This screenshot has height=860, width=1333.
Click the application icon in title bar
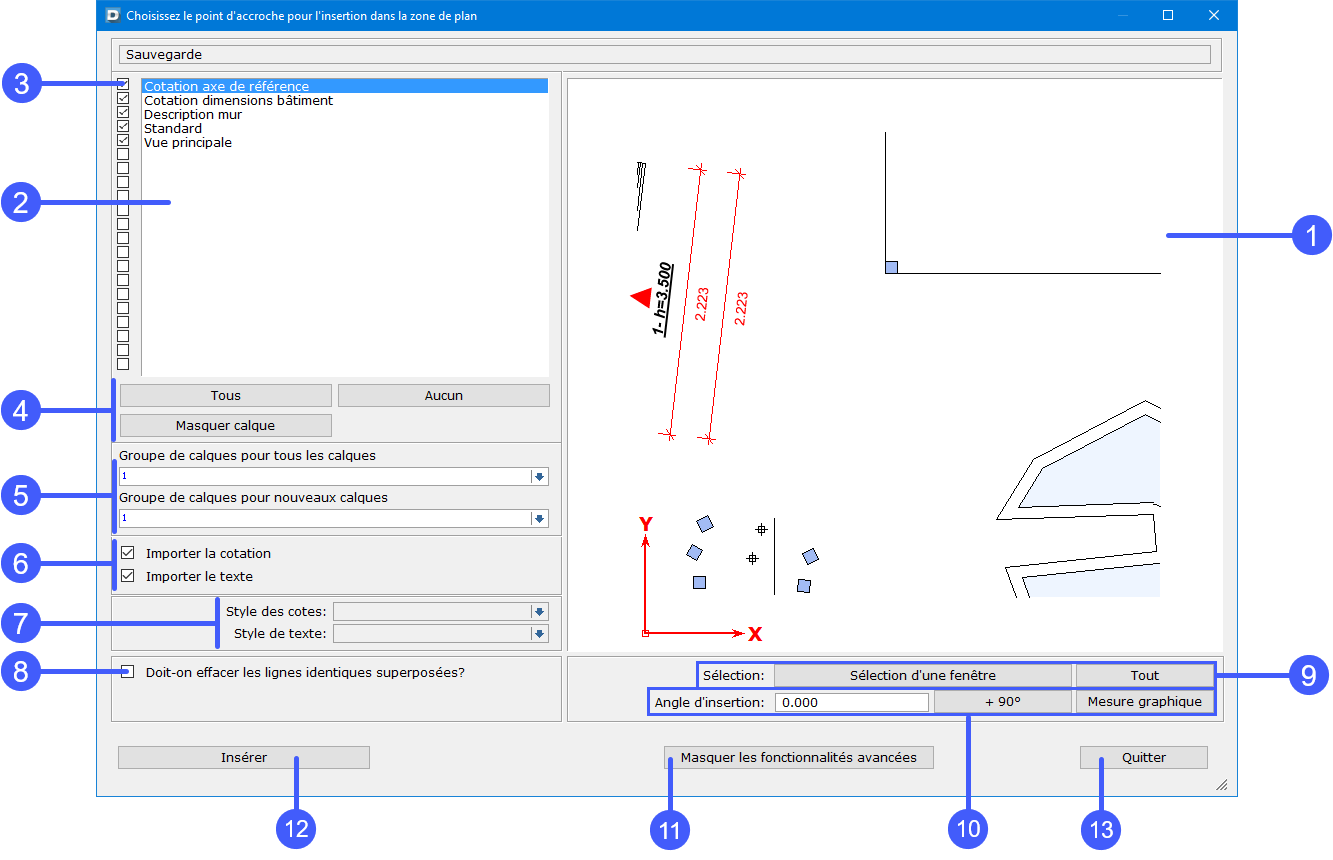[112, 16]
